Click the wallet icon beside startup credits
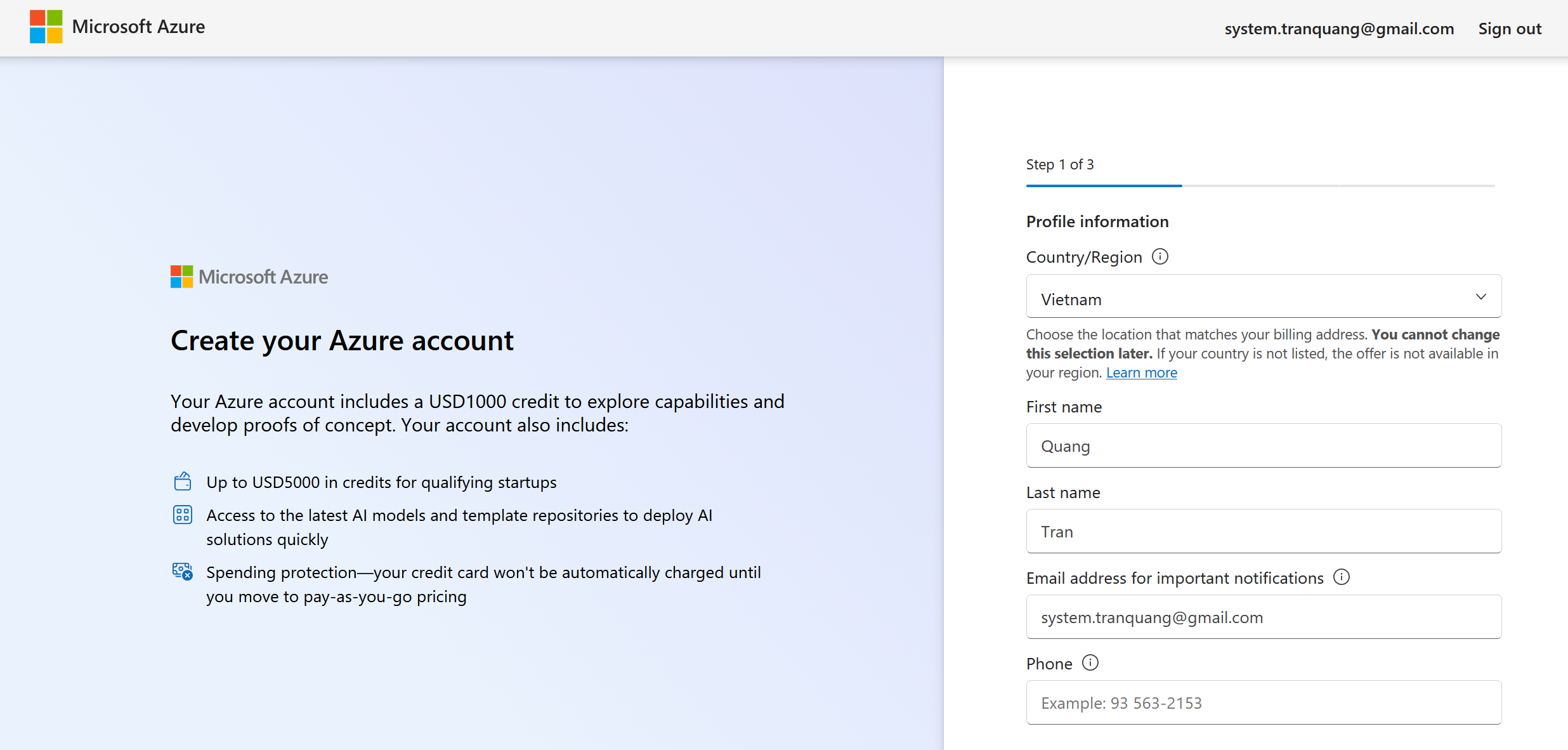The width and height of the screenshot is (1568, 750). coord(183,482)
